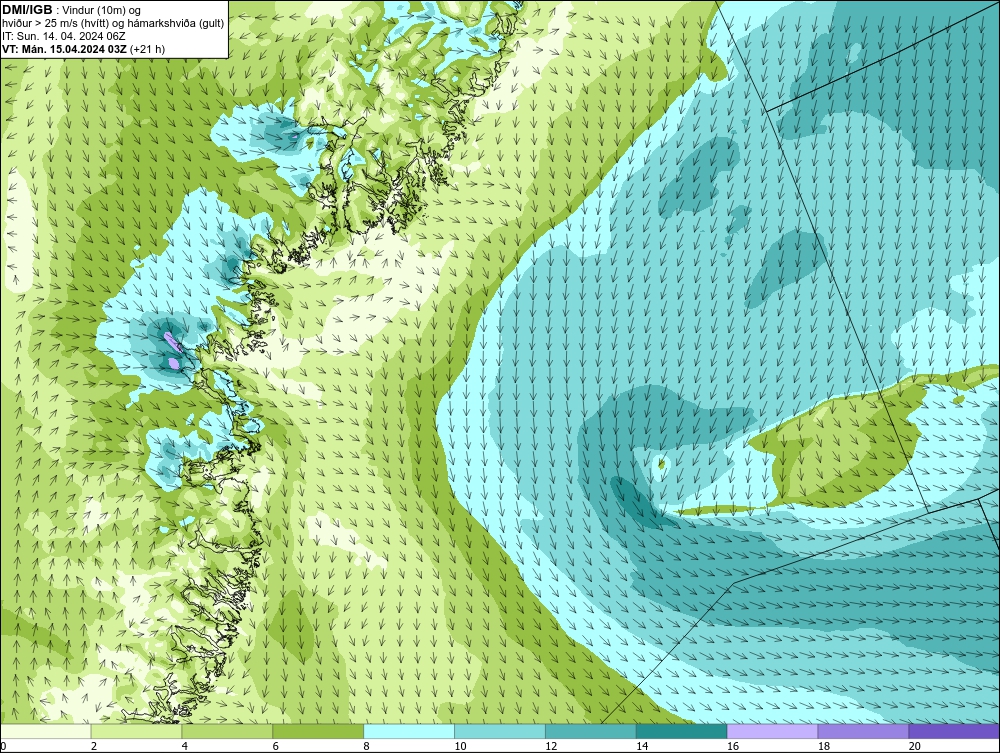Click the legend scale value 16
Viewport: 1000px width, 753px height.
733,746
